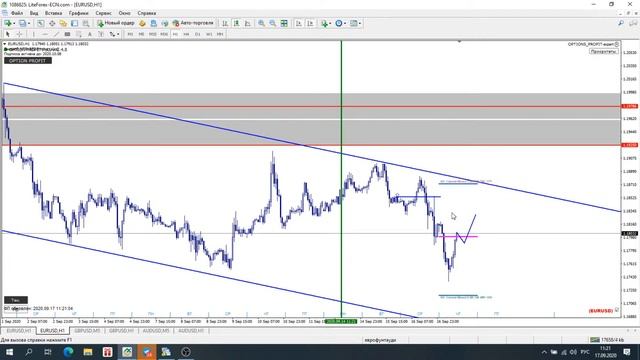This screenshot has height=360, width=640.
Task: Select the equidistant channel tool
Action: 67,34
